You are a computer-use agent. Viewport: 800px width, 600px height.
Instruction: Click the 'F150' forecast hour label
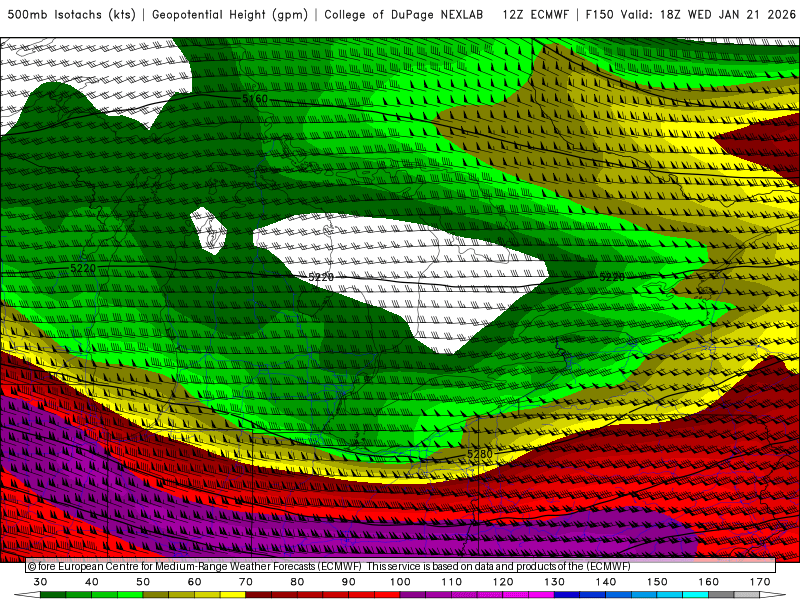[599, 15]
